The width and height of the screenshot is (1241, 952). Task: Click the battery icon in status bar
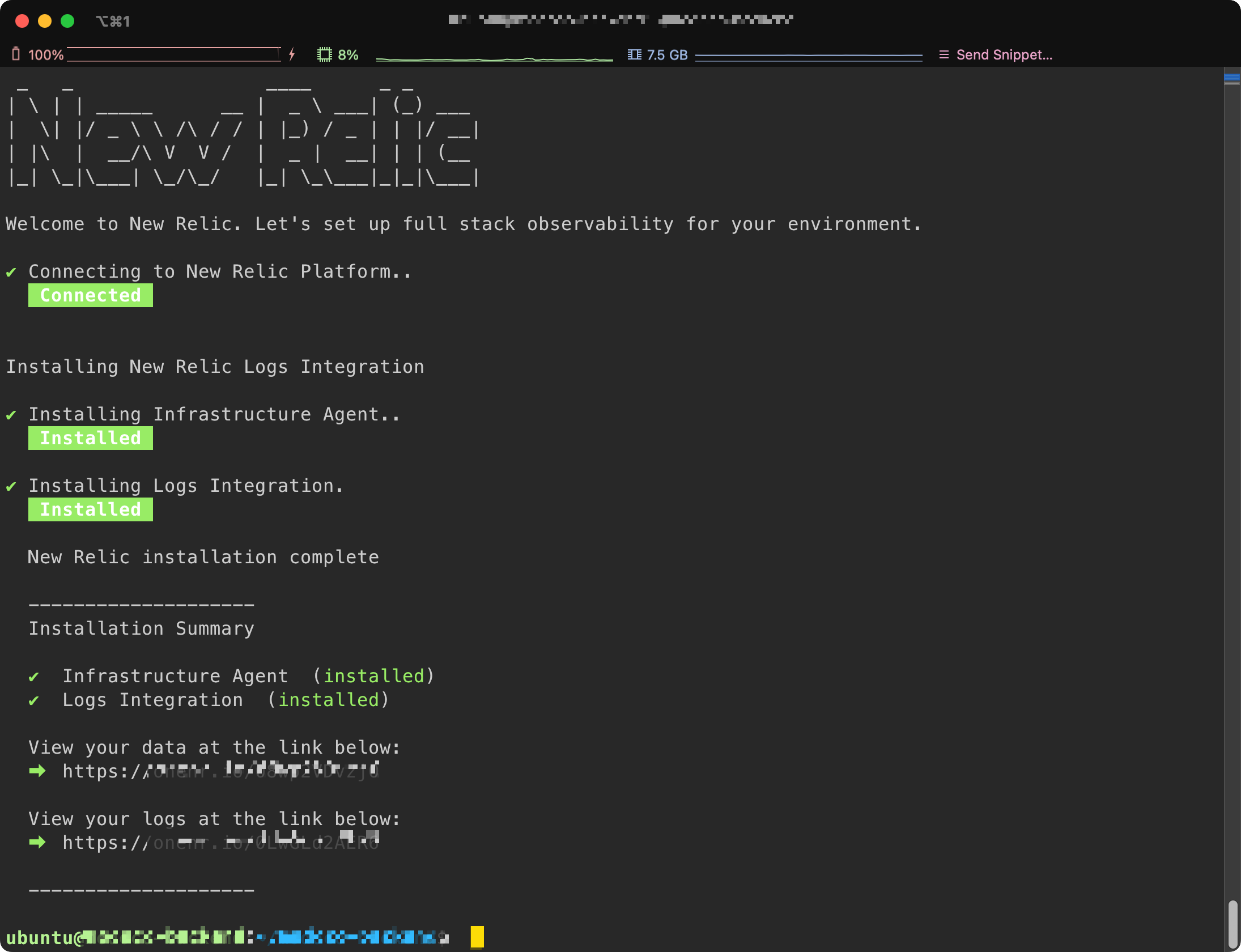click(x=16, y=54)
